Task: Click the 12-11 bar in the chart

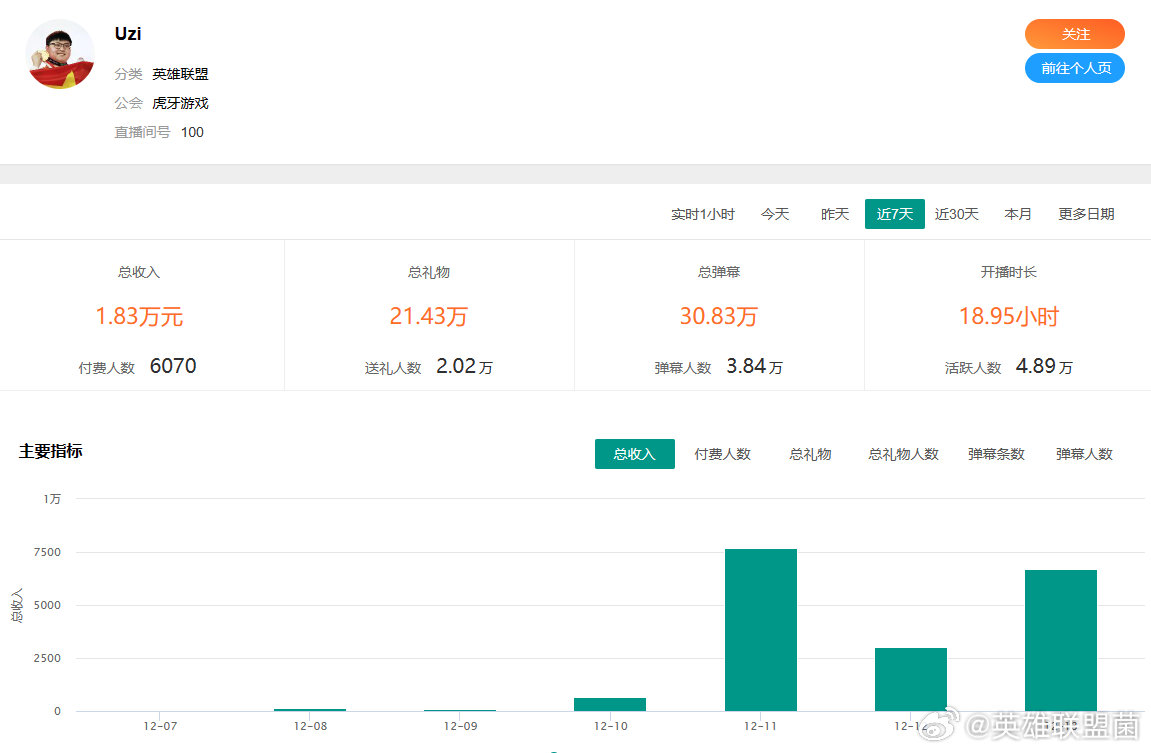Action: (x=760, y=630)
